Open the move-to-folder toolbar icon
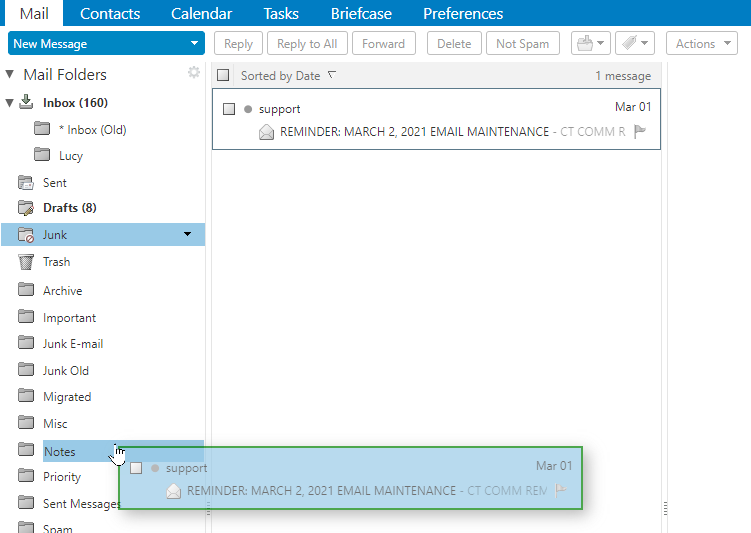751x533 pixels. (589, 44)
